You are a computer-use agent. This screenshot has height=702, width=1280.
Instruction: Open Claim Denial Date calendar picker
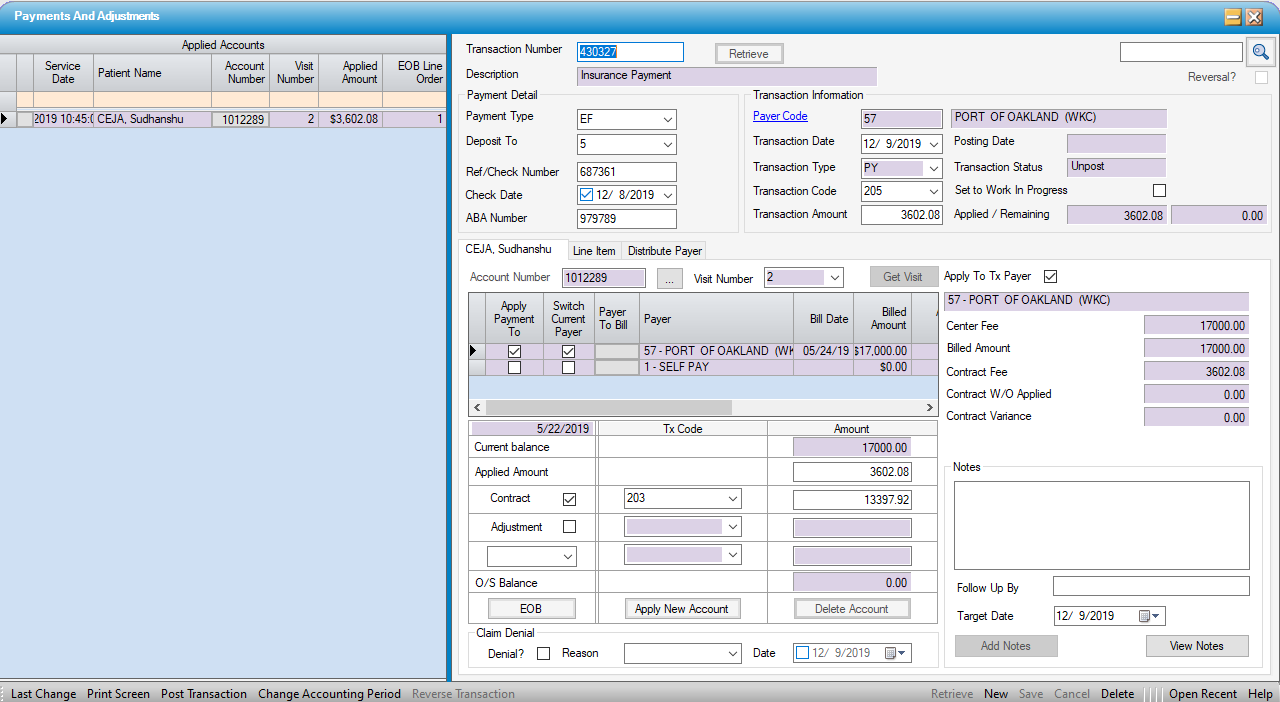coord(892,653)
